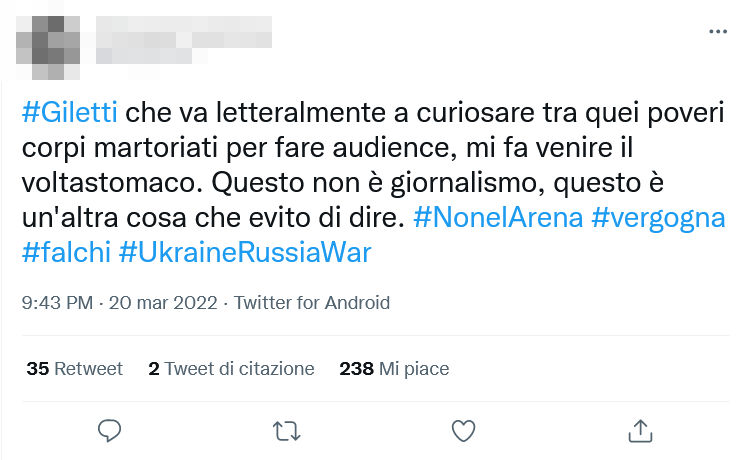Reply to the tweet with the speech bubble icon

pyautogui.click(x=110, y=430)
